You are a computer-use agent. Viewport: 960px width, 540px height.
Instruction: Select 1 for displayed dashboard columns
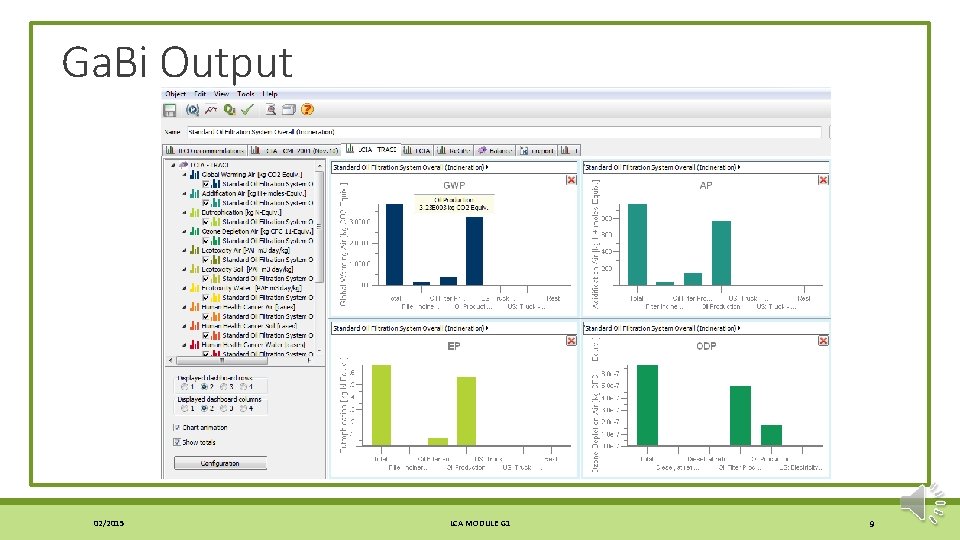pos(184,408)
